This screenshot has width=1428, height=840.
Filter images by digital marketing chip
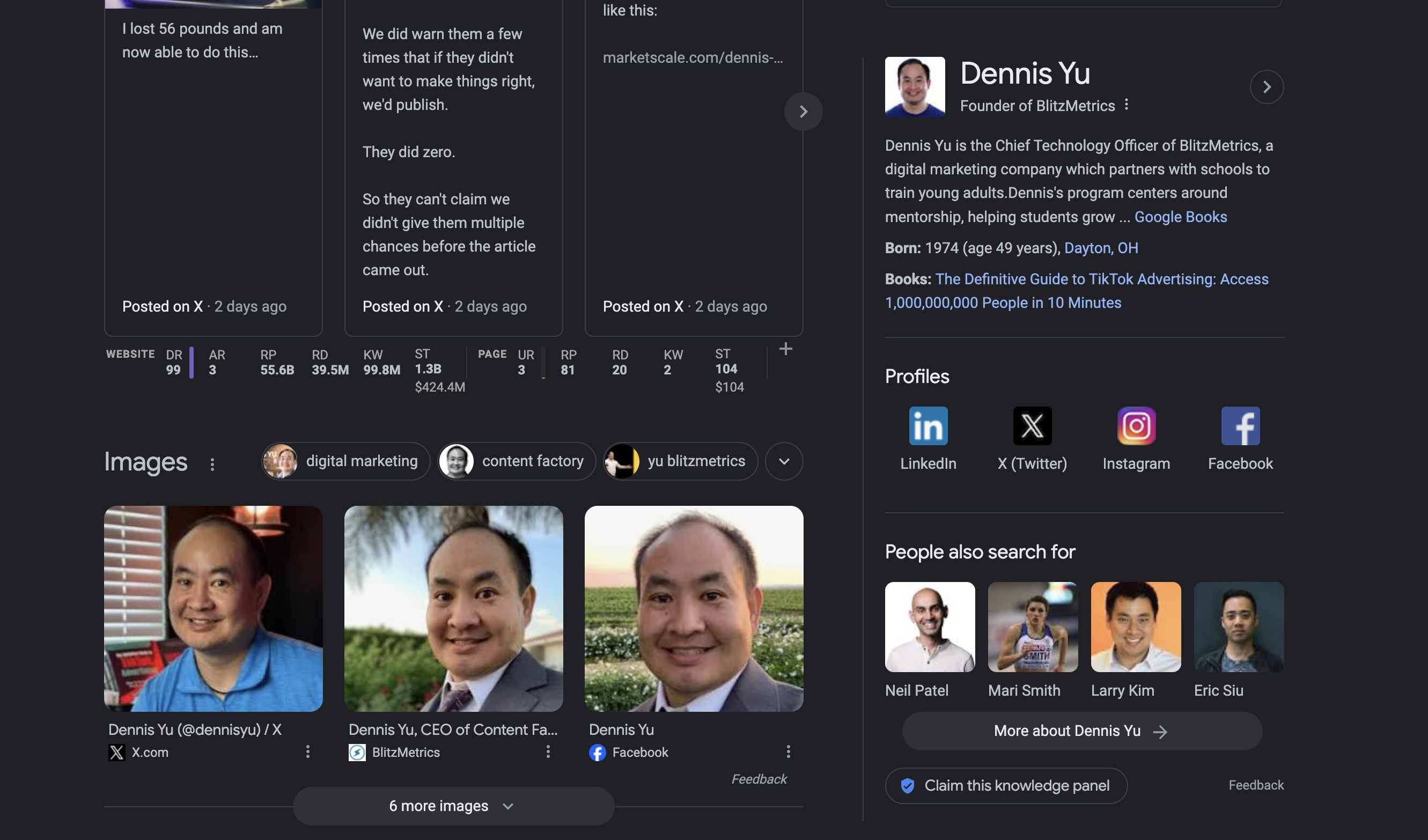345,461
